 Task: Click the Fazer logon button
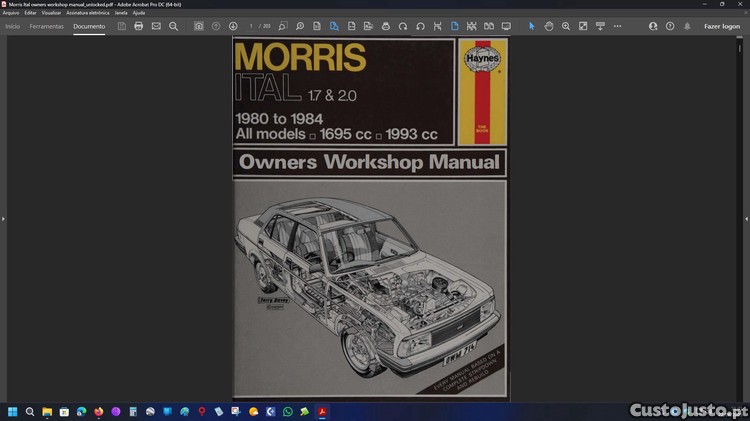[721, 26]
